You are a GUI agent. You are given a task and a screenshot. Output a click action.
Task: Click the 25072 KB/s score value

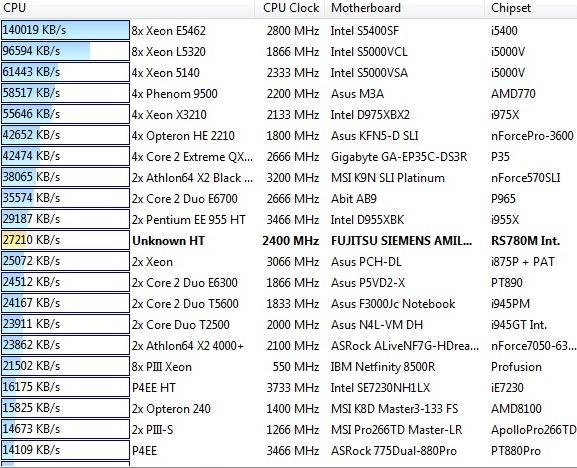pyautogui.click(x=31, y=260)
